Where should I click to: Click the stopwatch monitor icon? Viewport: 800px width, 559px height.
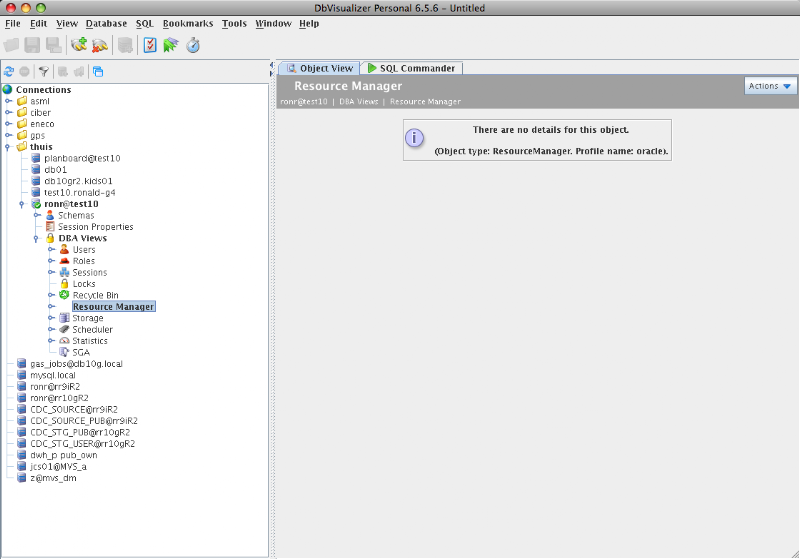pyautogui.click(x=193, y=45)
